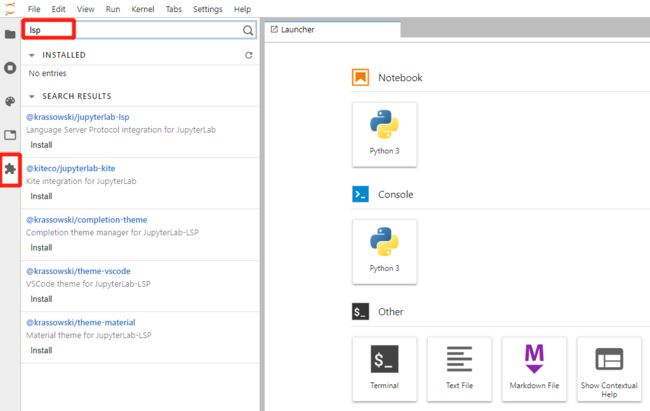This screenshot has width=650, height=411.
Task: Open the Extension Manager puzzle icon
Action: [10, 169]
